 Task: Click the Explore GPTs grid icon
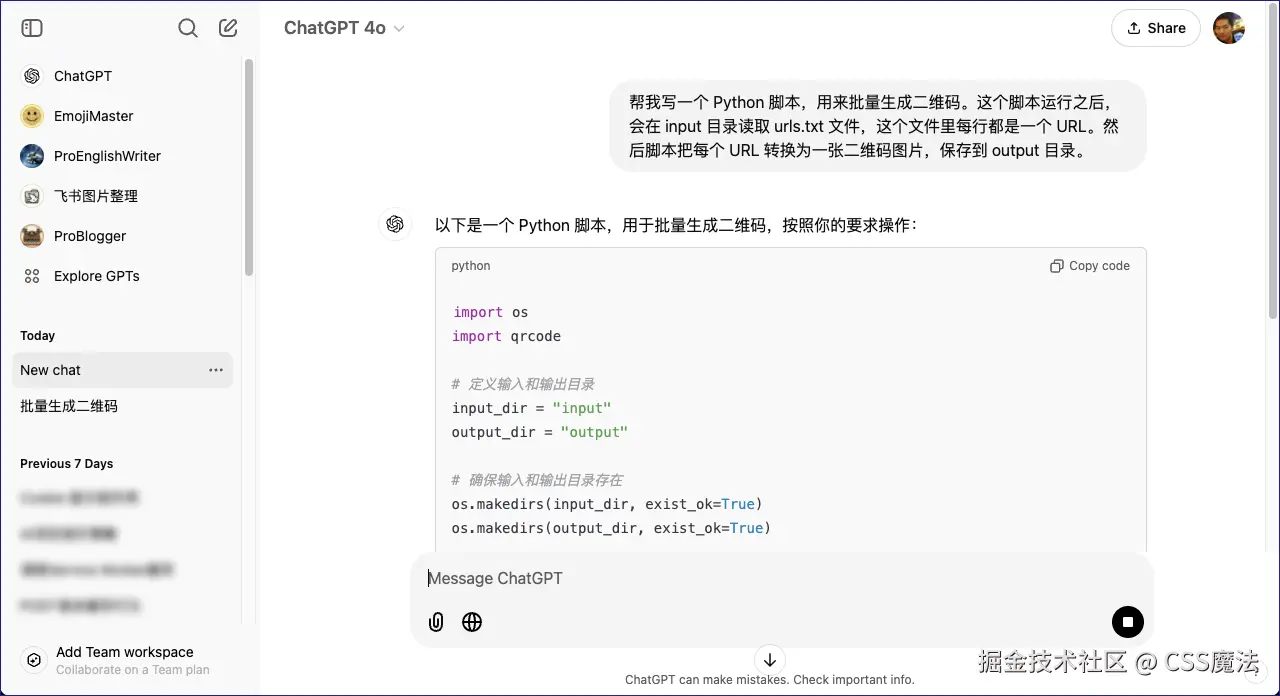[x=32, y=276]
